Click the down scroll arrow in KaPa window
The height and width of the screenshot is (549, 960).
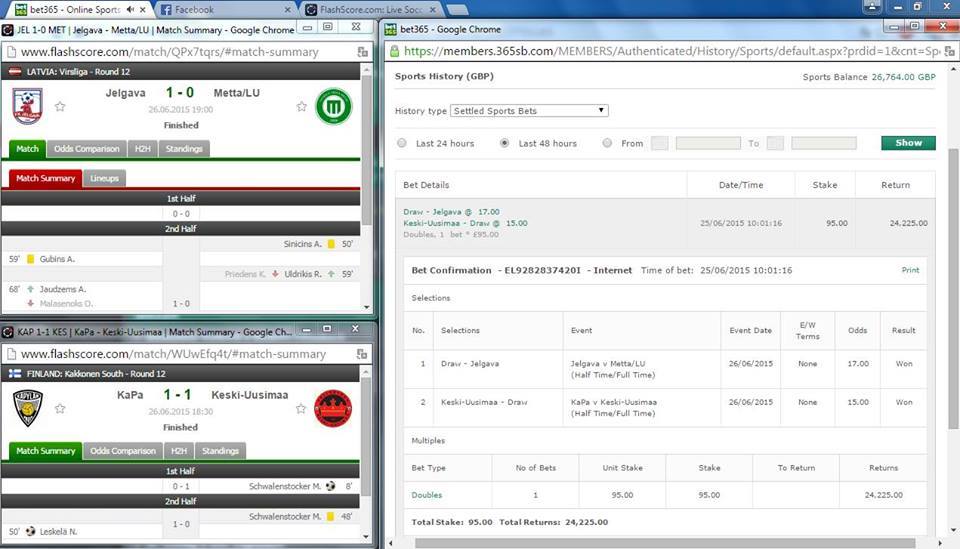(366, 537)
